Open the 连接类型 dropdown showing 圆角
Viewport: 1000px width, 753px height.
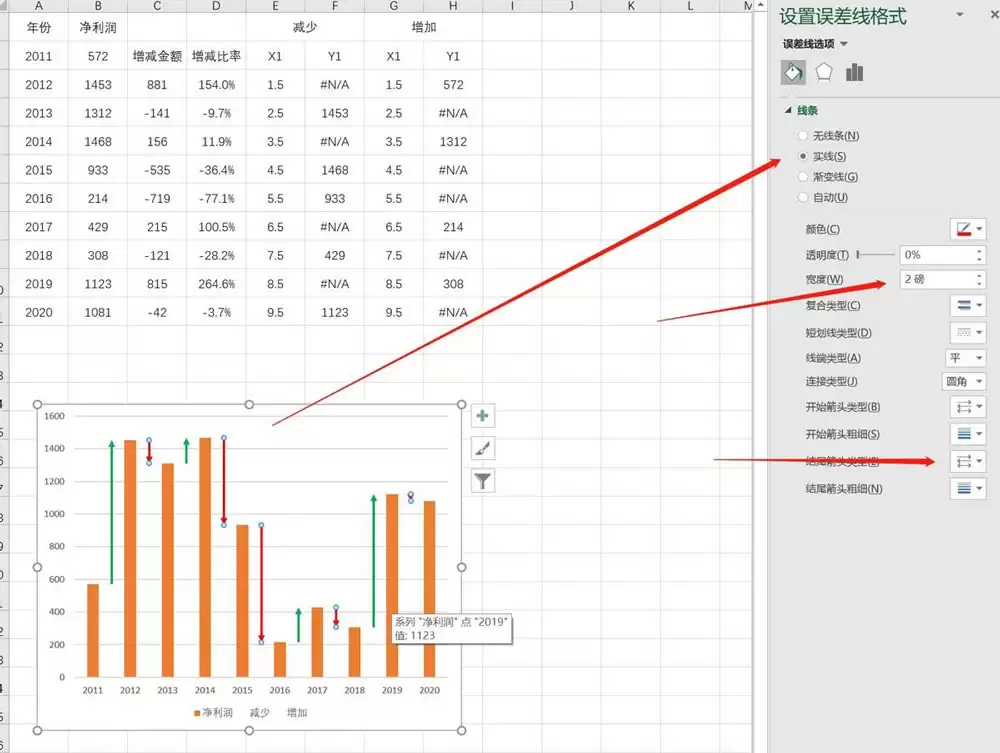964,381
